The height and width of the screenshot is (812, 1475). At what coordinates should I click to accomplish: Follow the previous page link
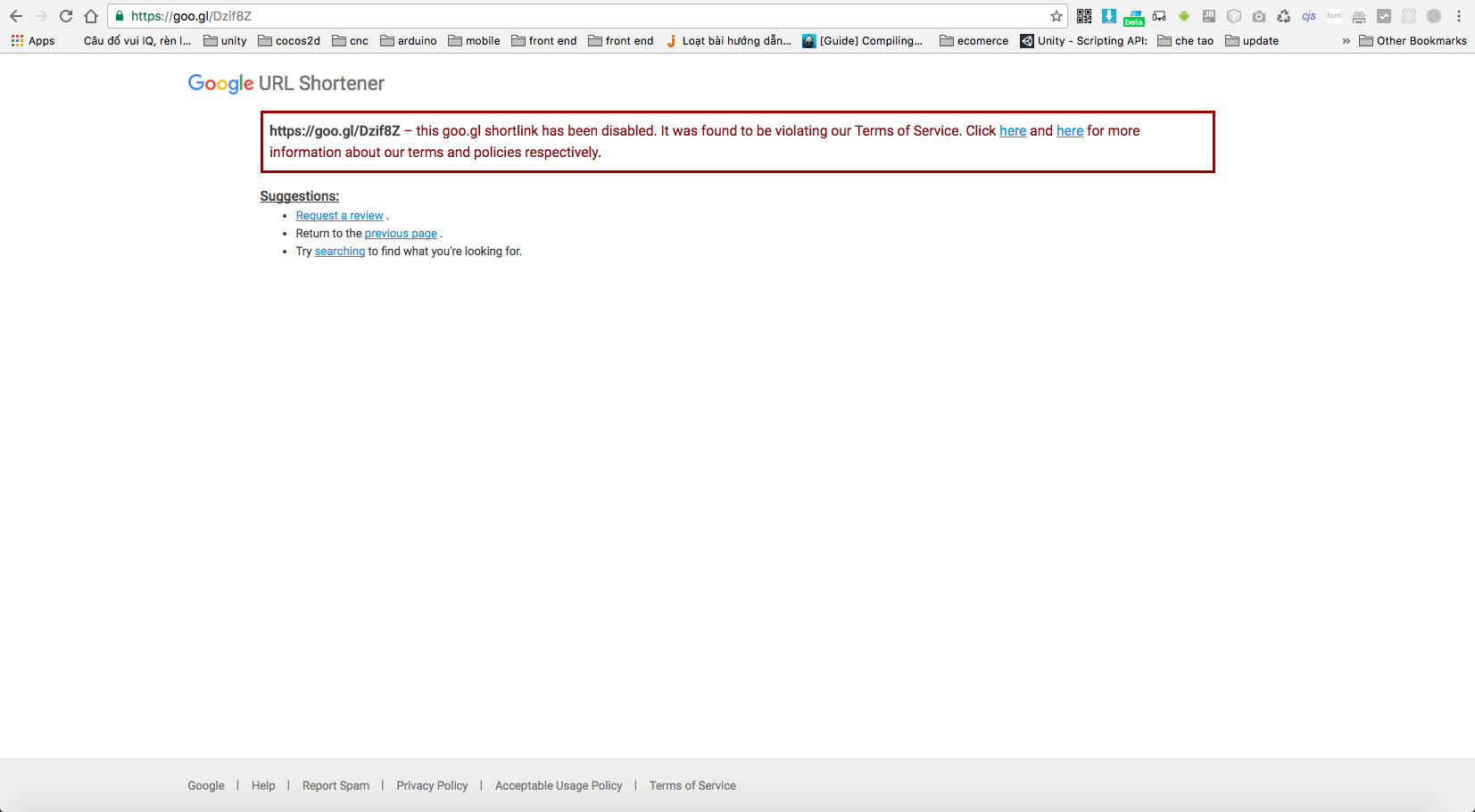pos(401,234)
